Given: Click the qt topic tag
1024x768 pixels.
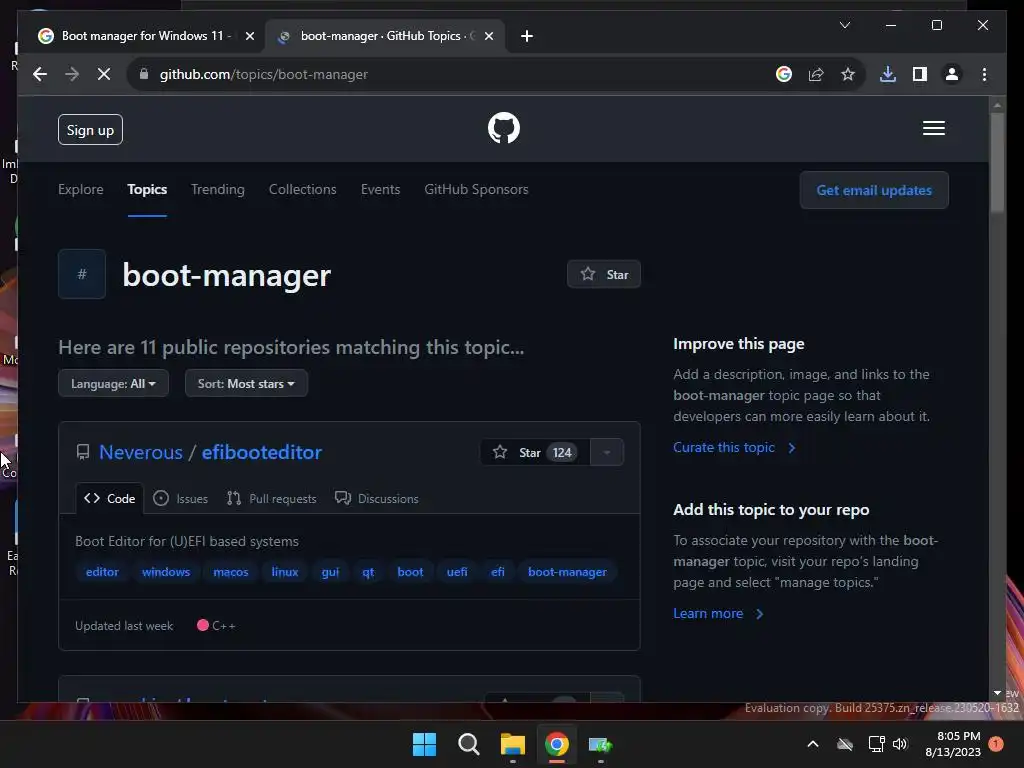Looking at the screenshot, I should click(x=368, y=571).
